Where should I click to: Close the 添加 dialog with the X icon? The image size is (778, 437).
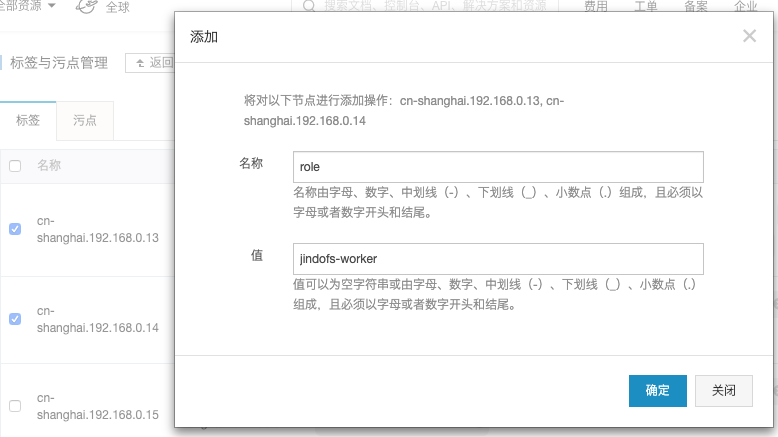749,36
